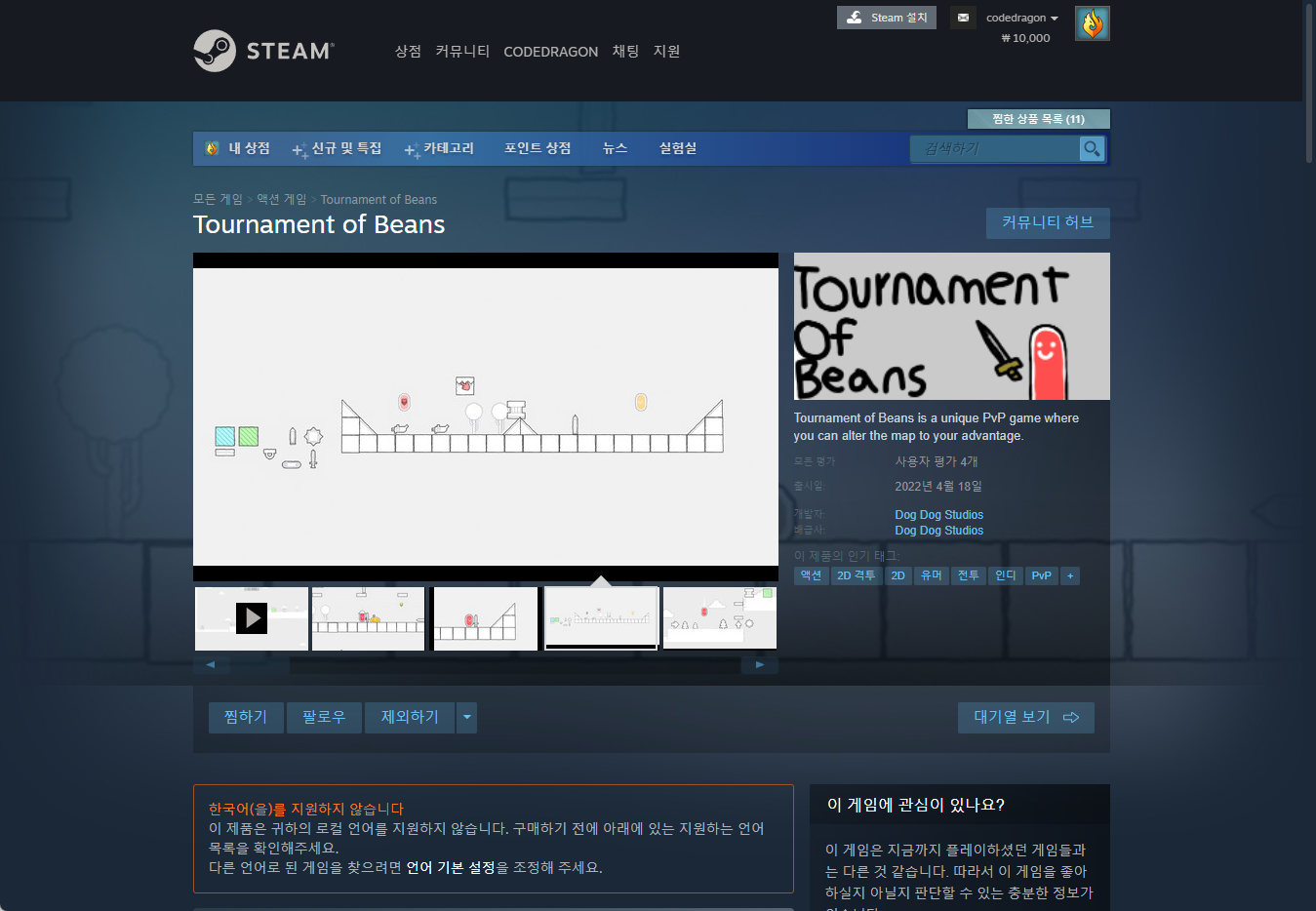Image resolution: width=1316 pixels, height=911 pixels.
Task: Click the 2D 격투 tag
Action: tap(857, 575)
